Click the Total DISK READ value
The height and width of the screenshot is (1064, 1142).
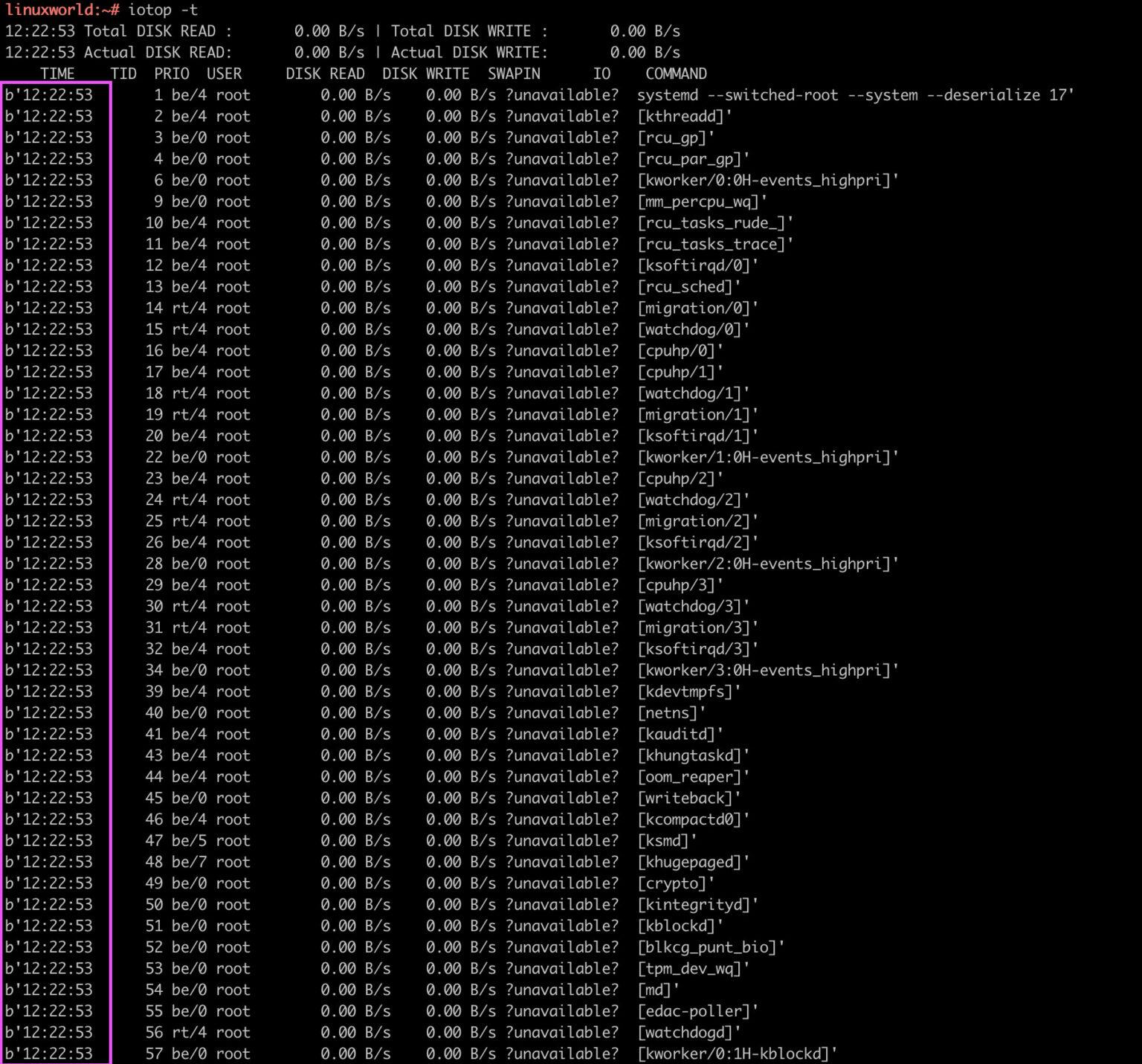328,30
